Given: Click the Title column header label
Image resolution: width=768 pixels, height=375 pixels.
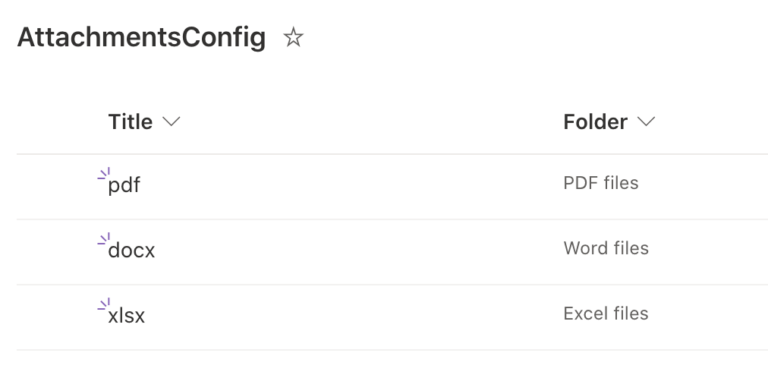Looking at the screenshot, I should tap(130, 121).
